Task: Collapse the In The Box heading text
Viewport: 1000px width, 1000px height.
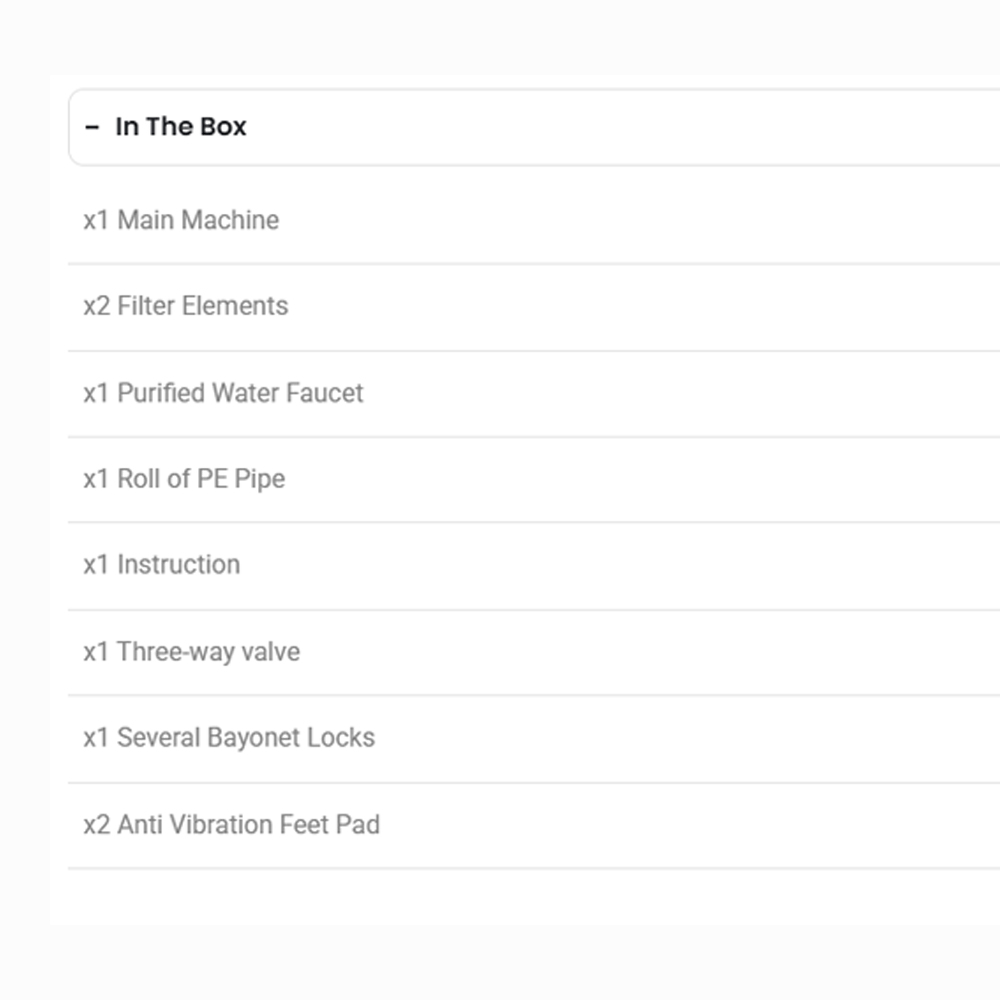Action: tap(181, 127)
